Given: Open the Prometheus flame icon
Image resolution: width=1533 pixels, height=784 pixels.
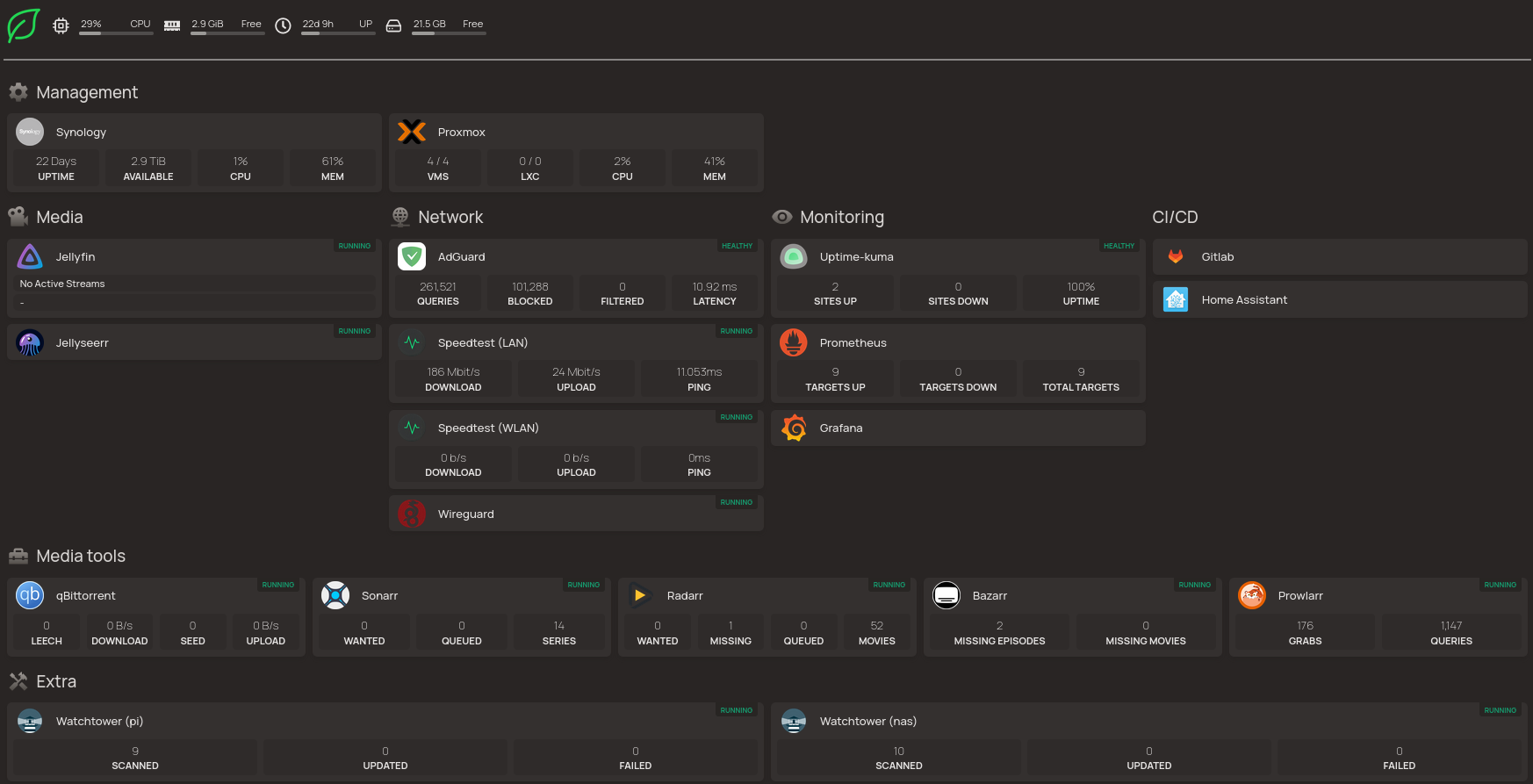Looking at the screenshot, I should [794, 342].
